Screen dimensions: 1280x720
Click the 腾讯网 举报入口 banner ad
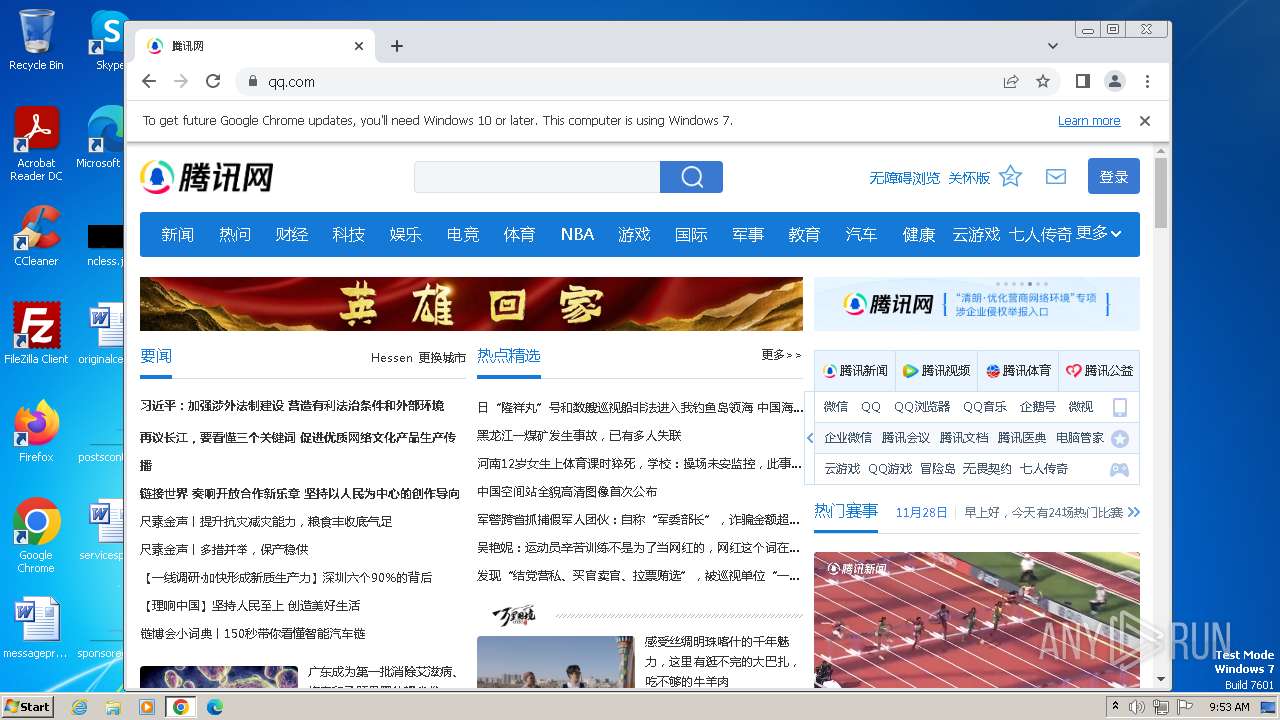pyautogui.click(x=977, y=304)
